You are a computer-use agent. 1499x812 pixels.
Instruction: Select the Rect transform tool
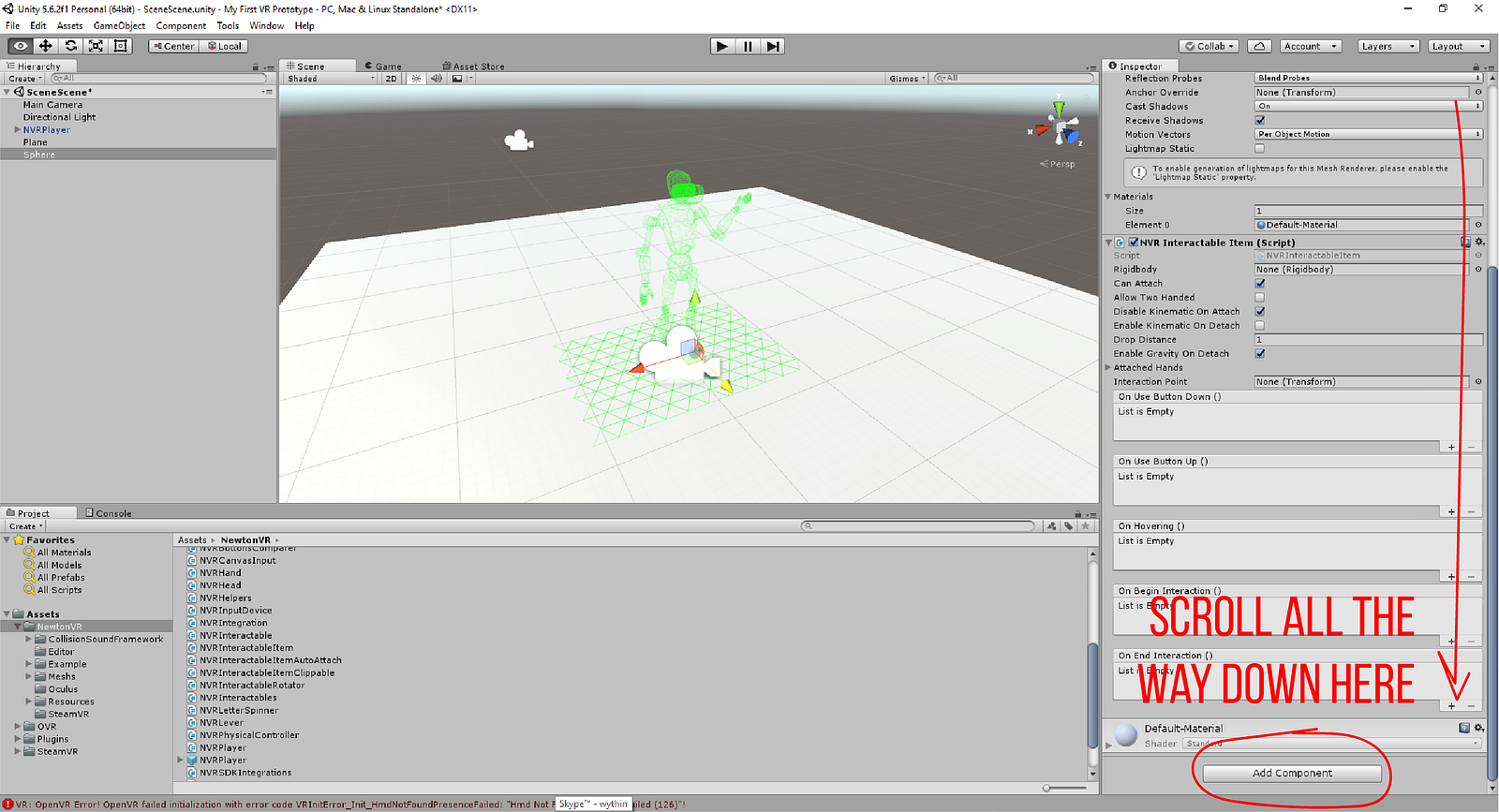121,46
